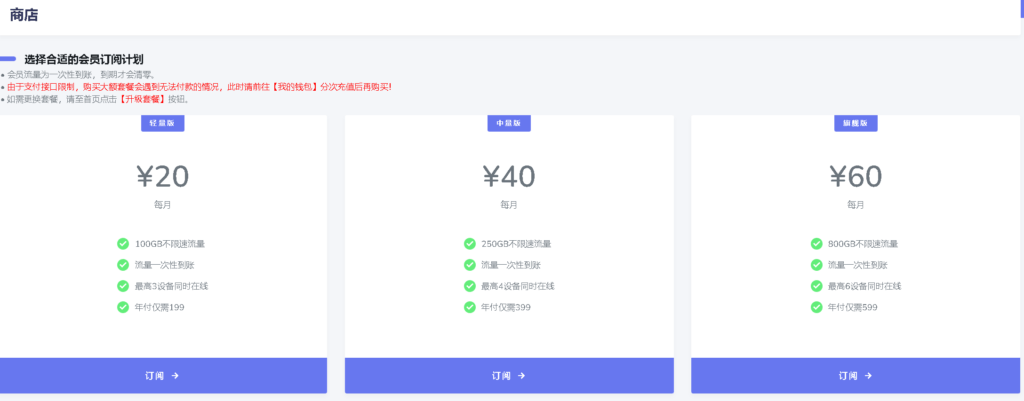The width and height of the screenshot is (1024, 401).
Task: Click the 最高6设备同时在线 text
Action: click(865, 286)
